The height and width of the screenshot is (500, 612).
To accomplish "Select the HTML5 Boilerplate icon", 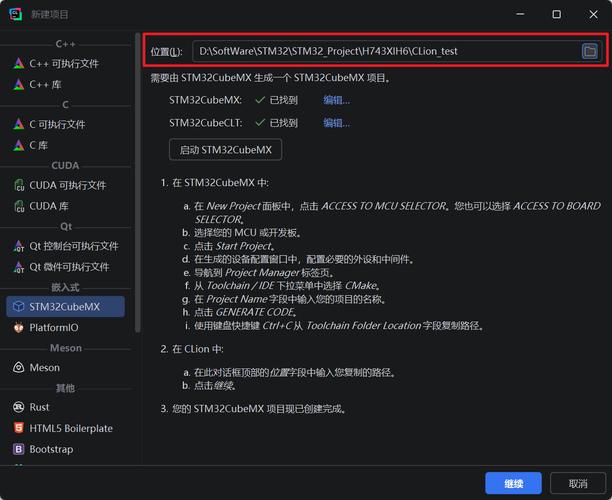I will pos(18,428).
